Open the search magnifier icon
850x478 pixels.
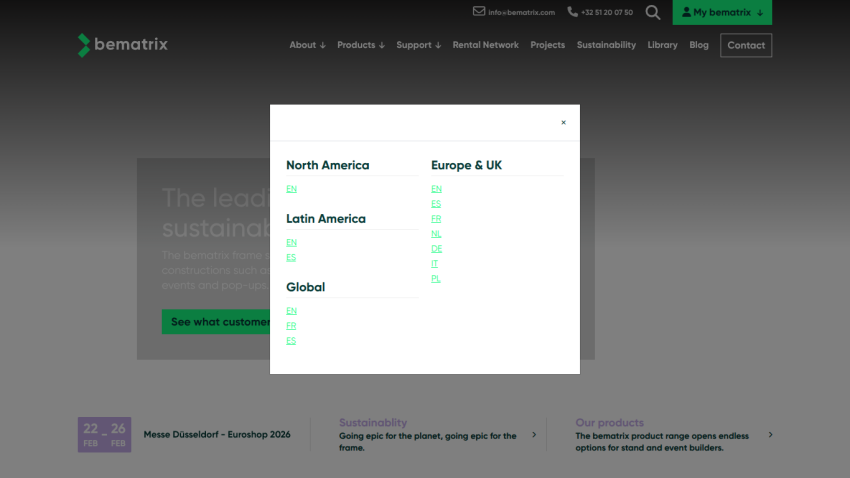[x=653, y=12]
